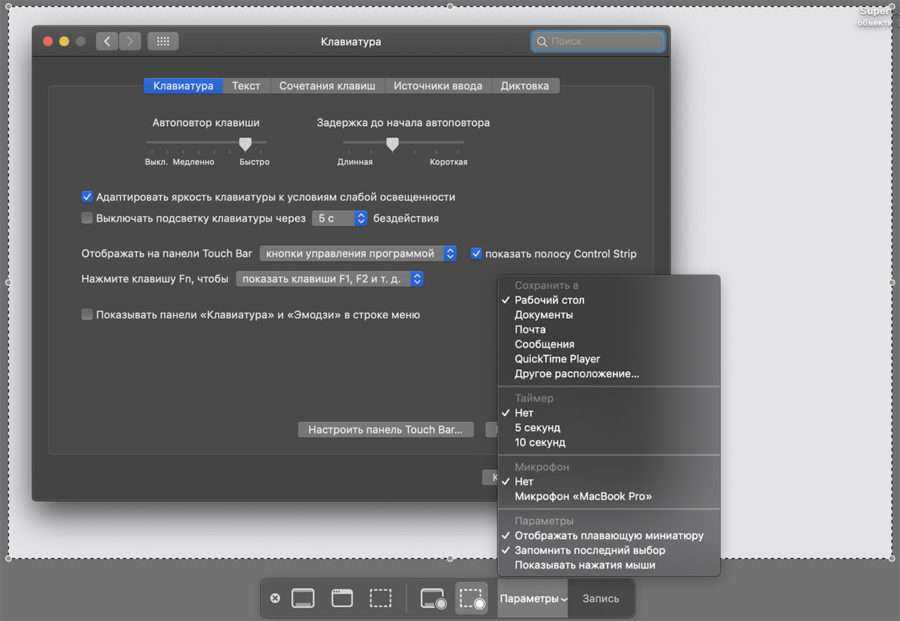The image size is (900, 621).
Task: Switch to the Сочетания клавиш tab
Action: 327,86
